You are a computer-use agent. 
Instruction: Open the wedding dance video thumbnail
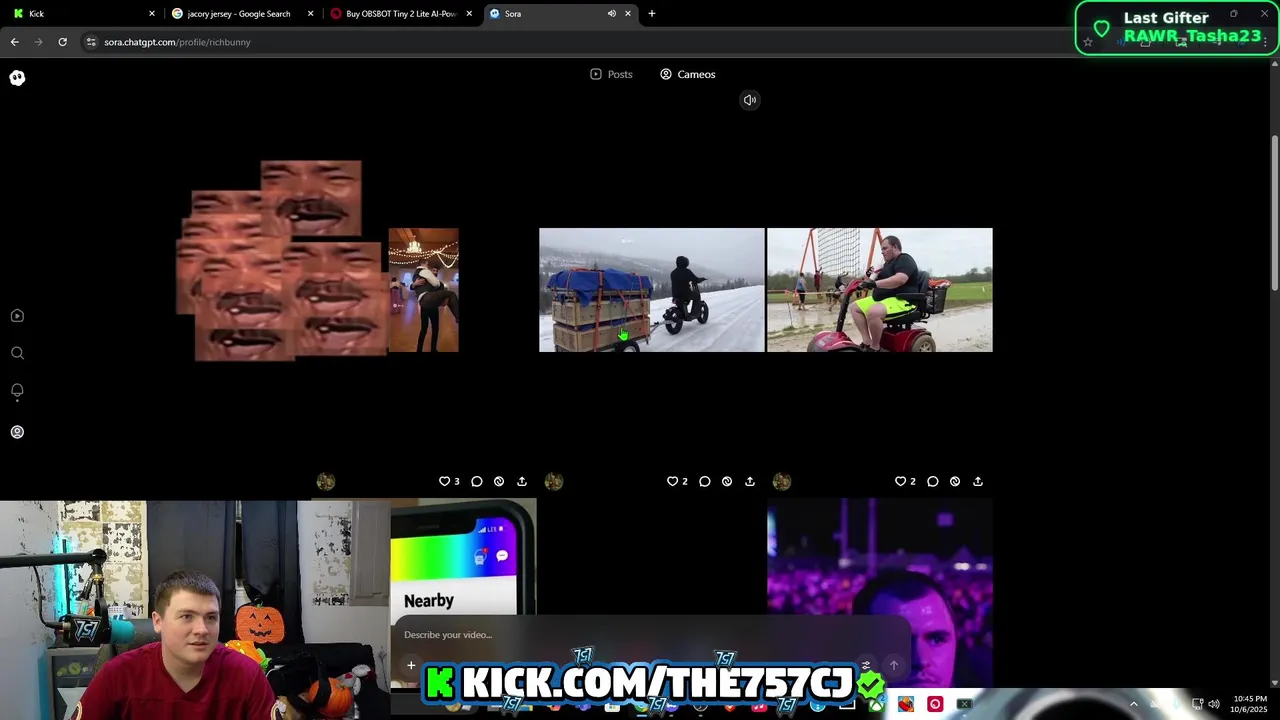coord(423,290)
